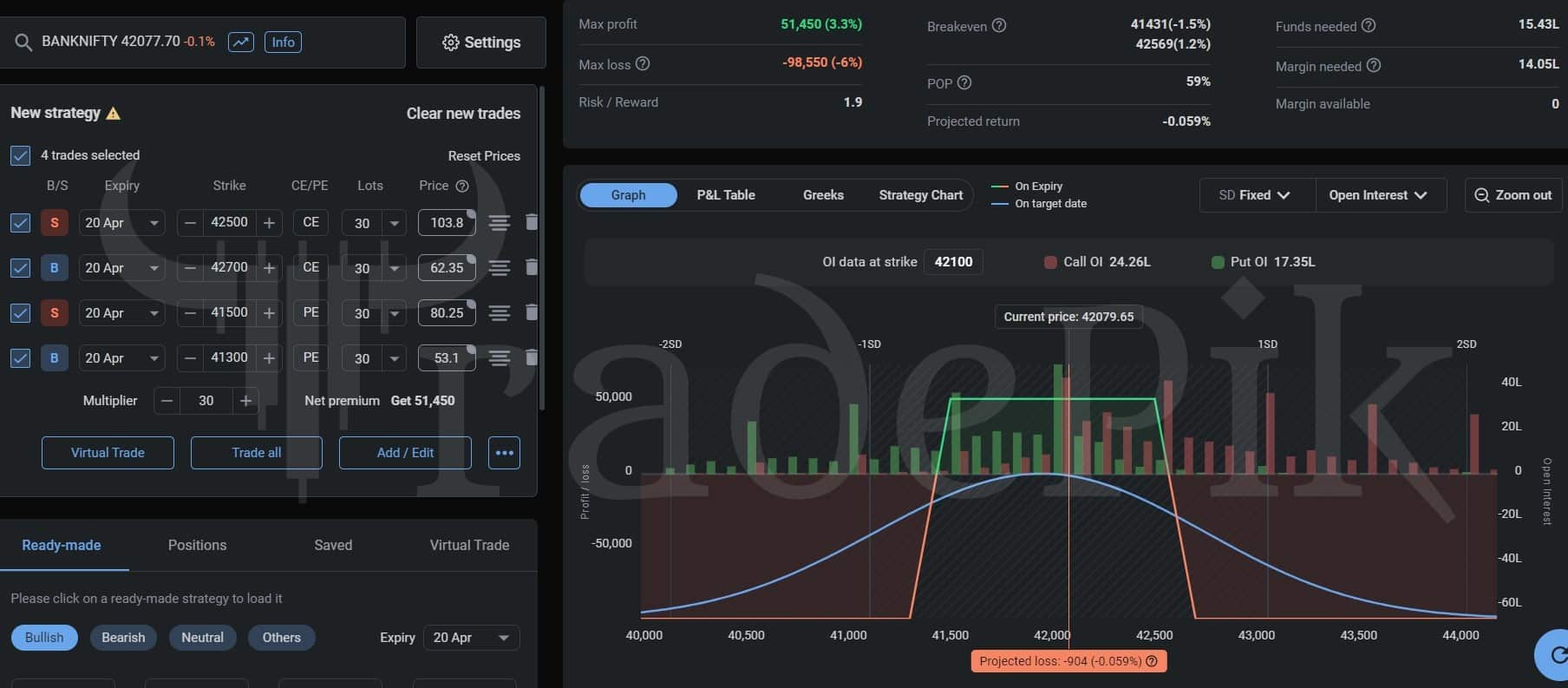Click the Price help icon

coord(462,186)
